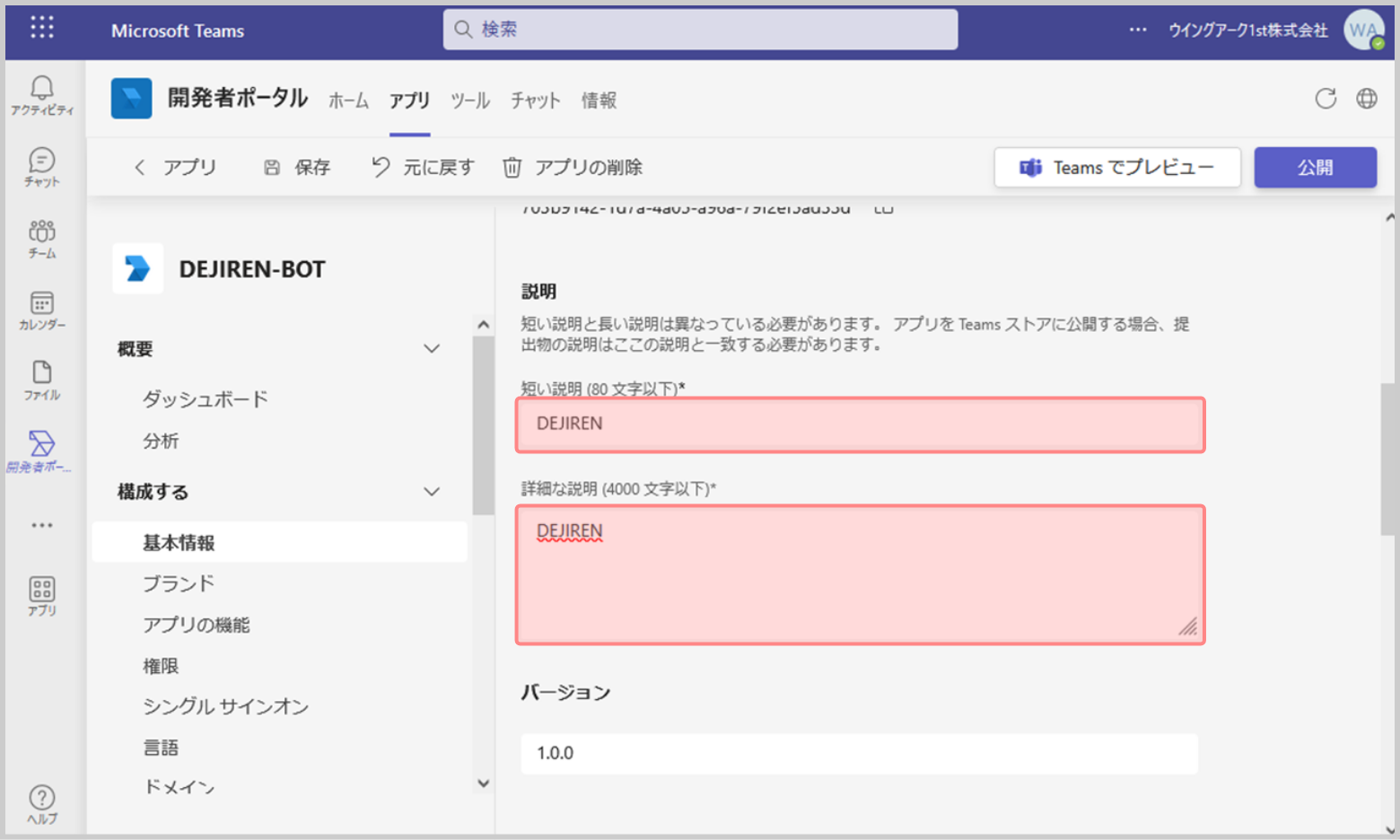The width and height of the screenshot is (1400, 840).
Task: Click the Teams でプレビュー button
Action: point(1116,168)
